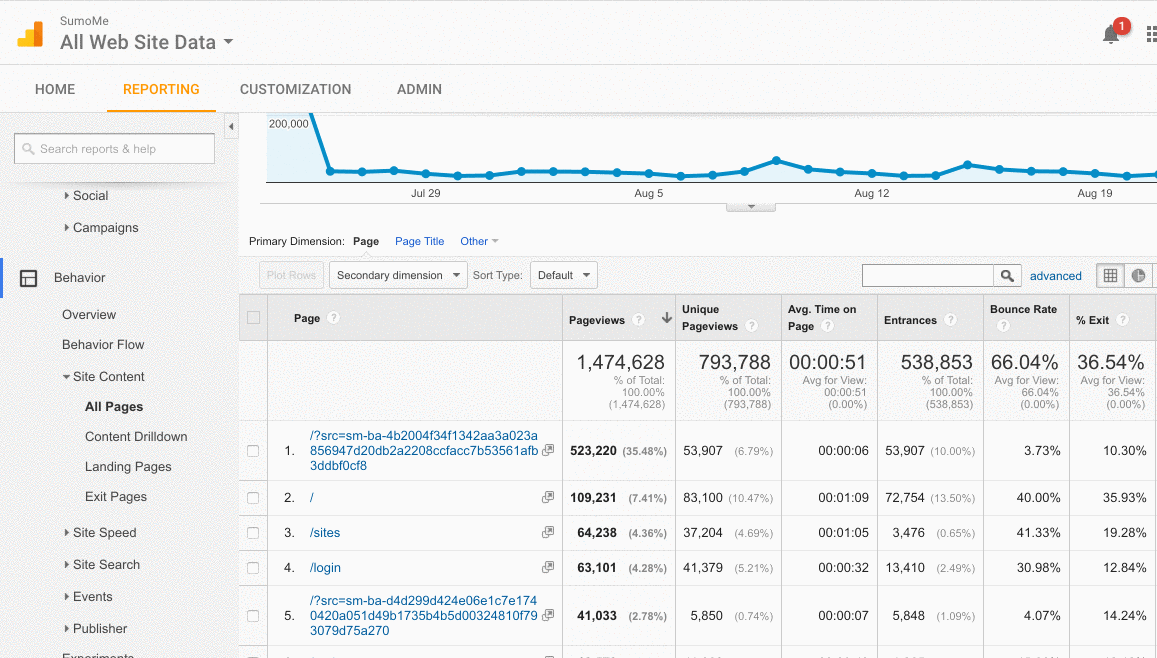Check the box for the /login row
Screen dimensions: 1157x658
[x=253, y=567]
